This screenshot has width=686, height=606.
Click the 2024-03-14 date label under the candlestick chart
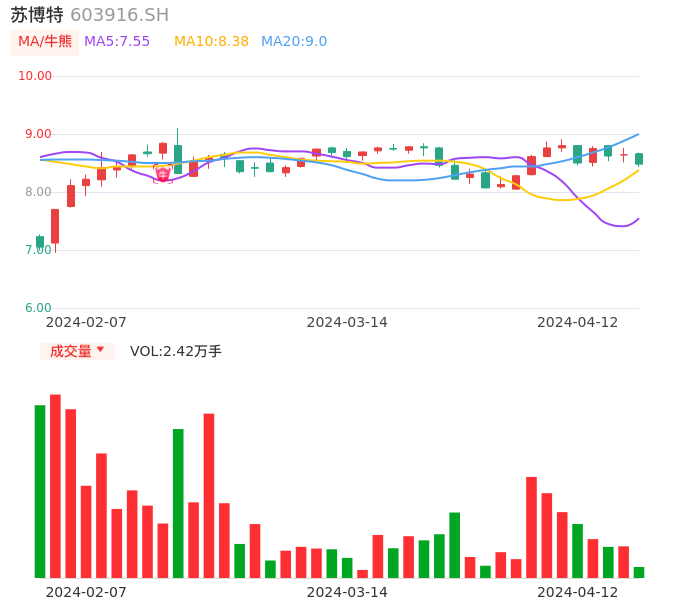coord(347,322)
